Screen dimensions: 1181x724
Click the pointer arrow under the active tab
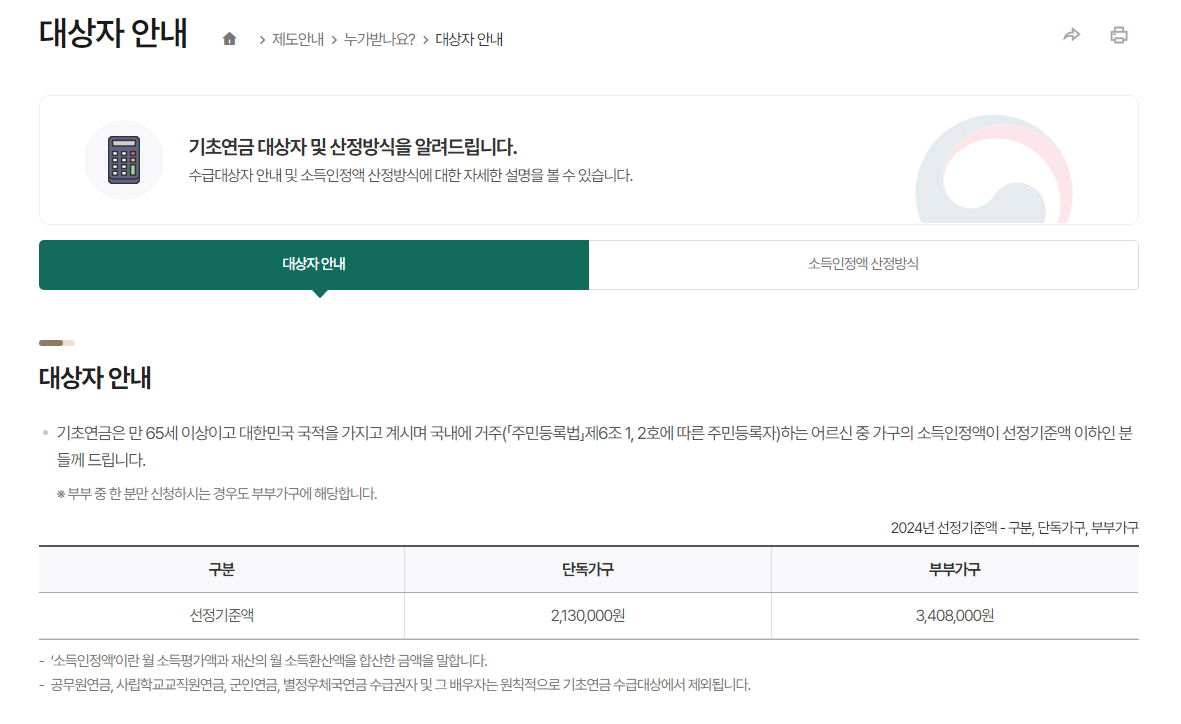(x=320, y=292)
